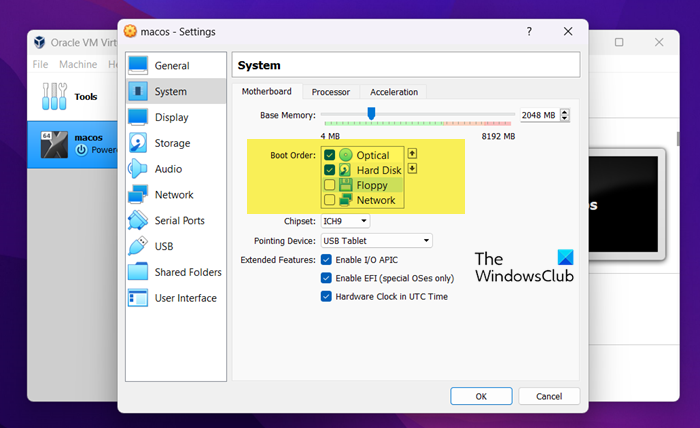Select Shared Folders label in sidebar
The height and width of the screenshot is (428, 700).
pos(188,272)
